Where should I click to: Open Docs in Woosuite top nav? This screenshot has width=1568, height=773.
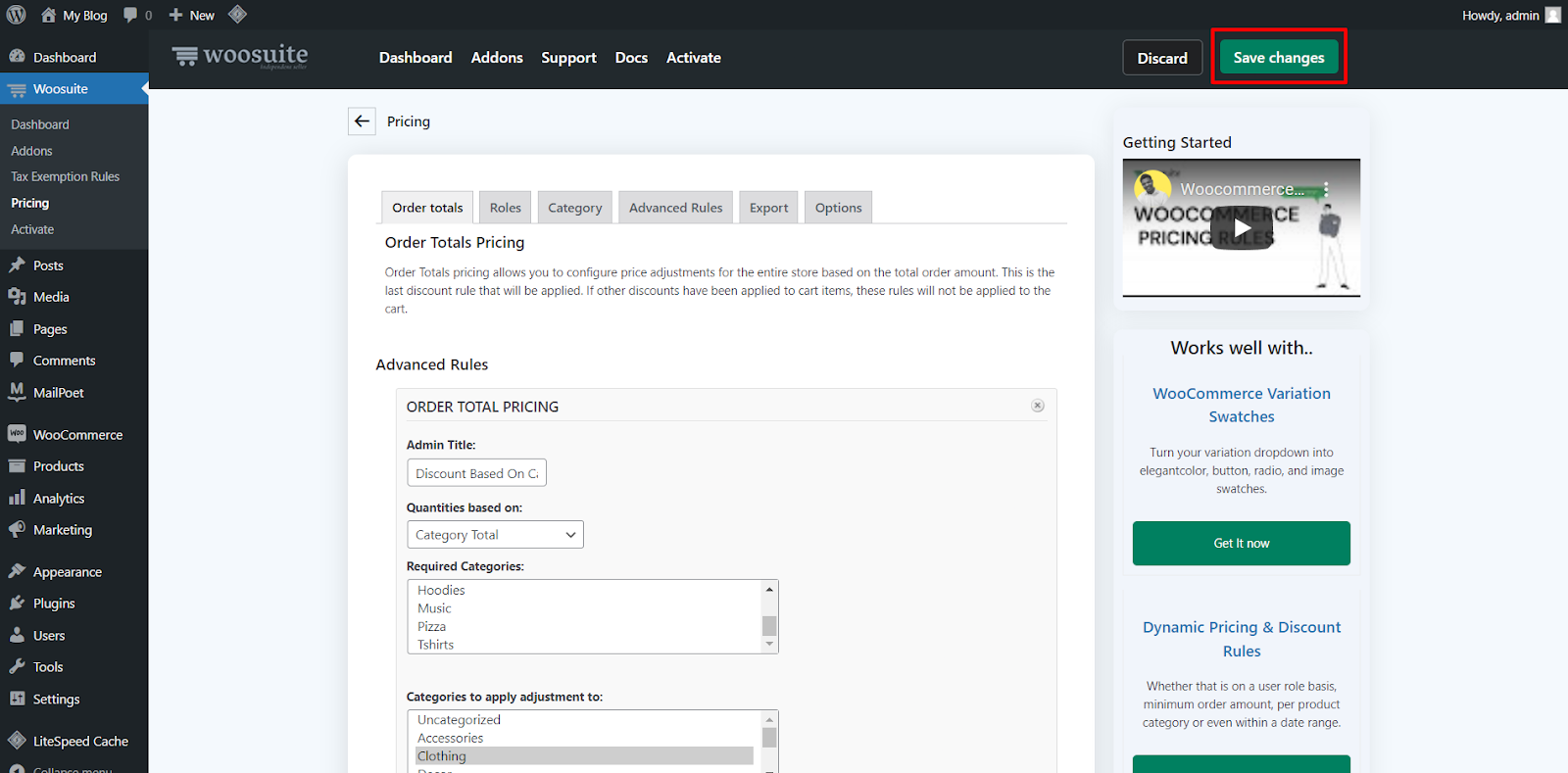pos(631,58)
